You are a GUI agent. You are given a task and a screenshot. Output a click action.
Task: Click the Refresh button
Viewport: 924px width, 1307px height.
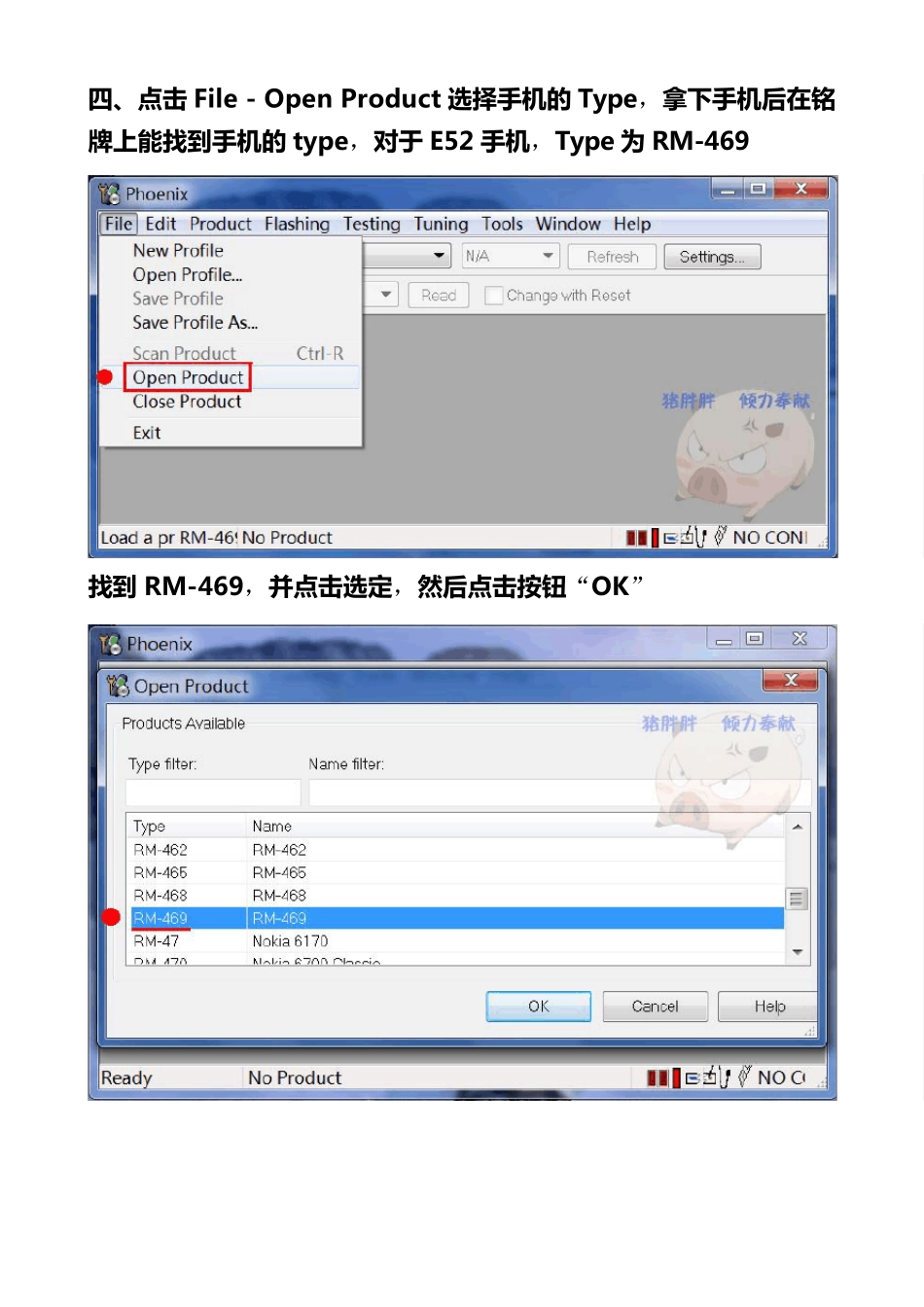[613, 257]
